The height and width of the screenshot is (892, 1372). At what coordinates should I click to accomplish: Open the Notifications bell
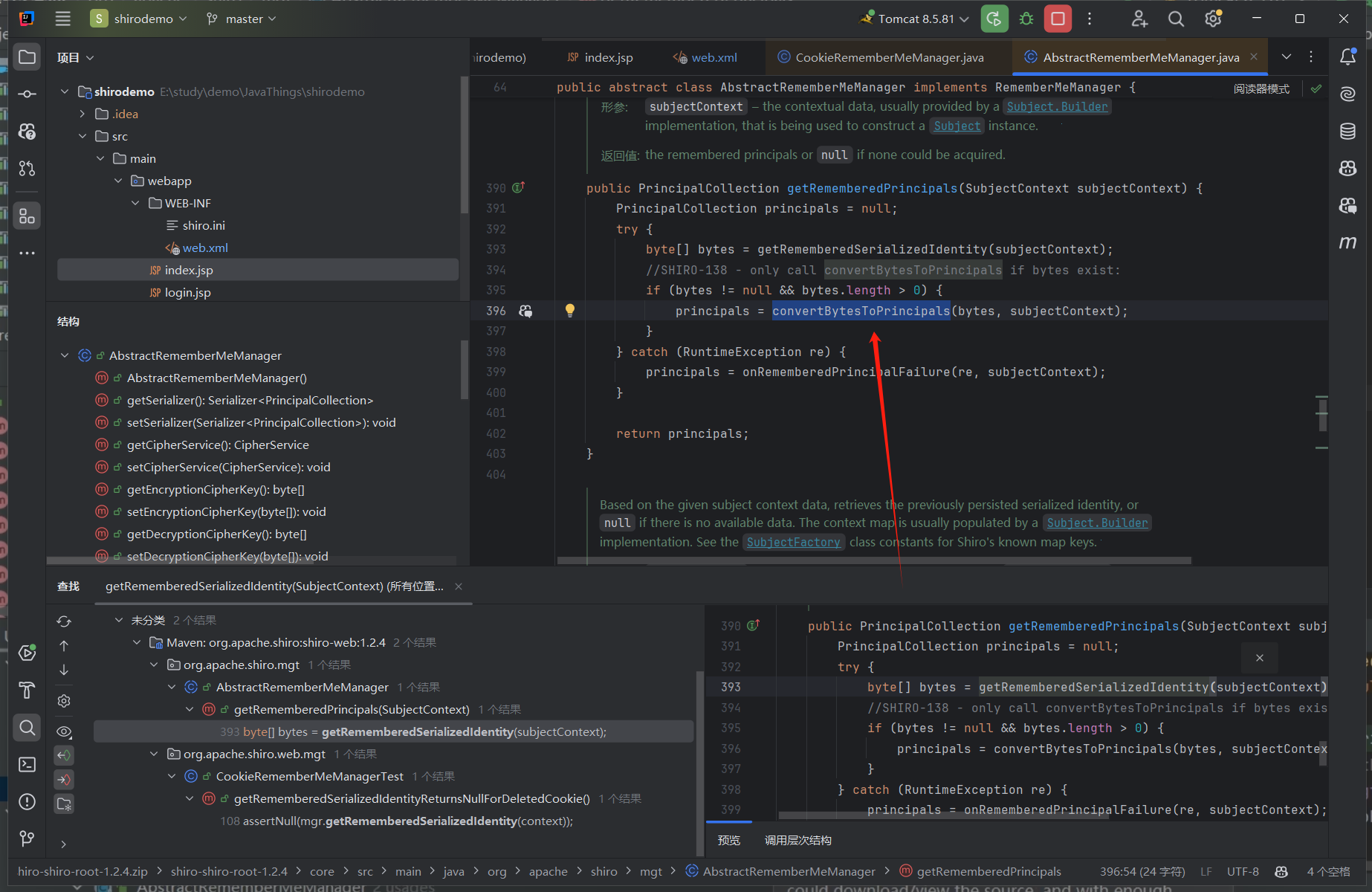pyautogui.click(x=1347, y=57)
